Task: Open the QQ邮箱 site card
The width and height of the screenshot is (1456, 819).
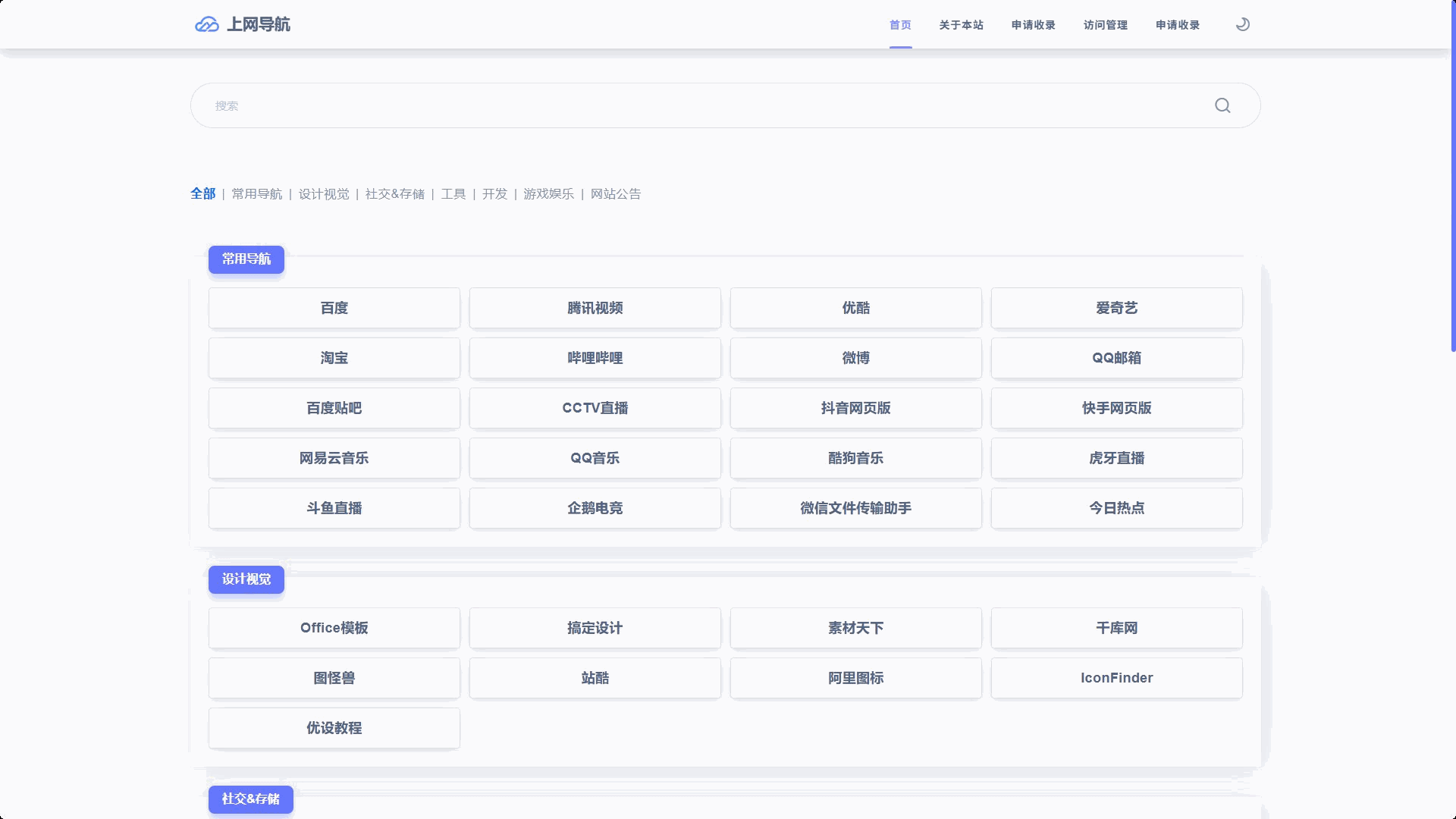Action: [x=1117, y=358]
